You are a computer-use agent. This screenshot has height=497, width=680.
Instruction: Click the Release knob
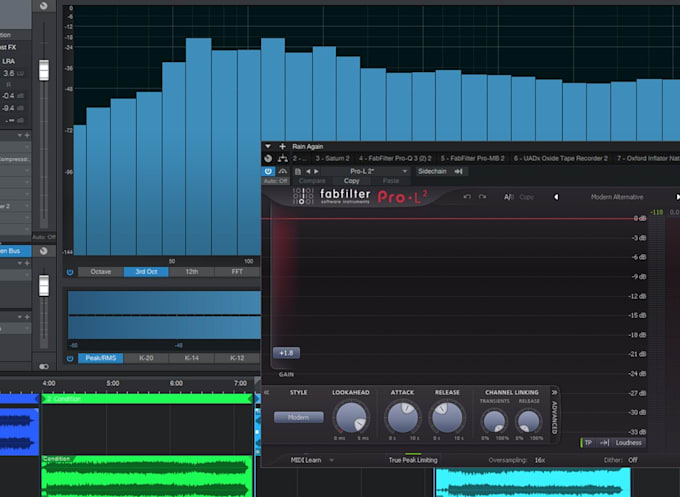447,417
